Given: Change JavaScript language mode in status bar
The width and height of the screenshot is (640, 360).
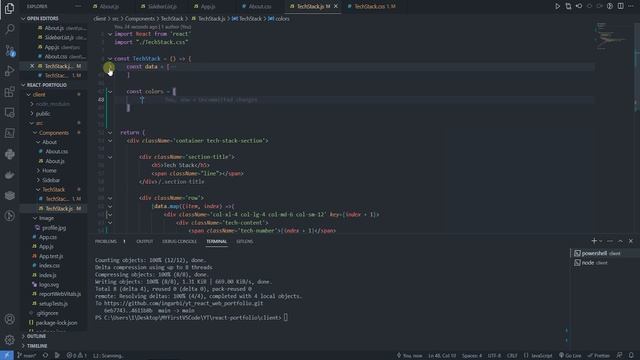Looking at the screenshot, I should pos(541,356).
